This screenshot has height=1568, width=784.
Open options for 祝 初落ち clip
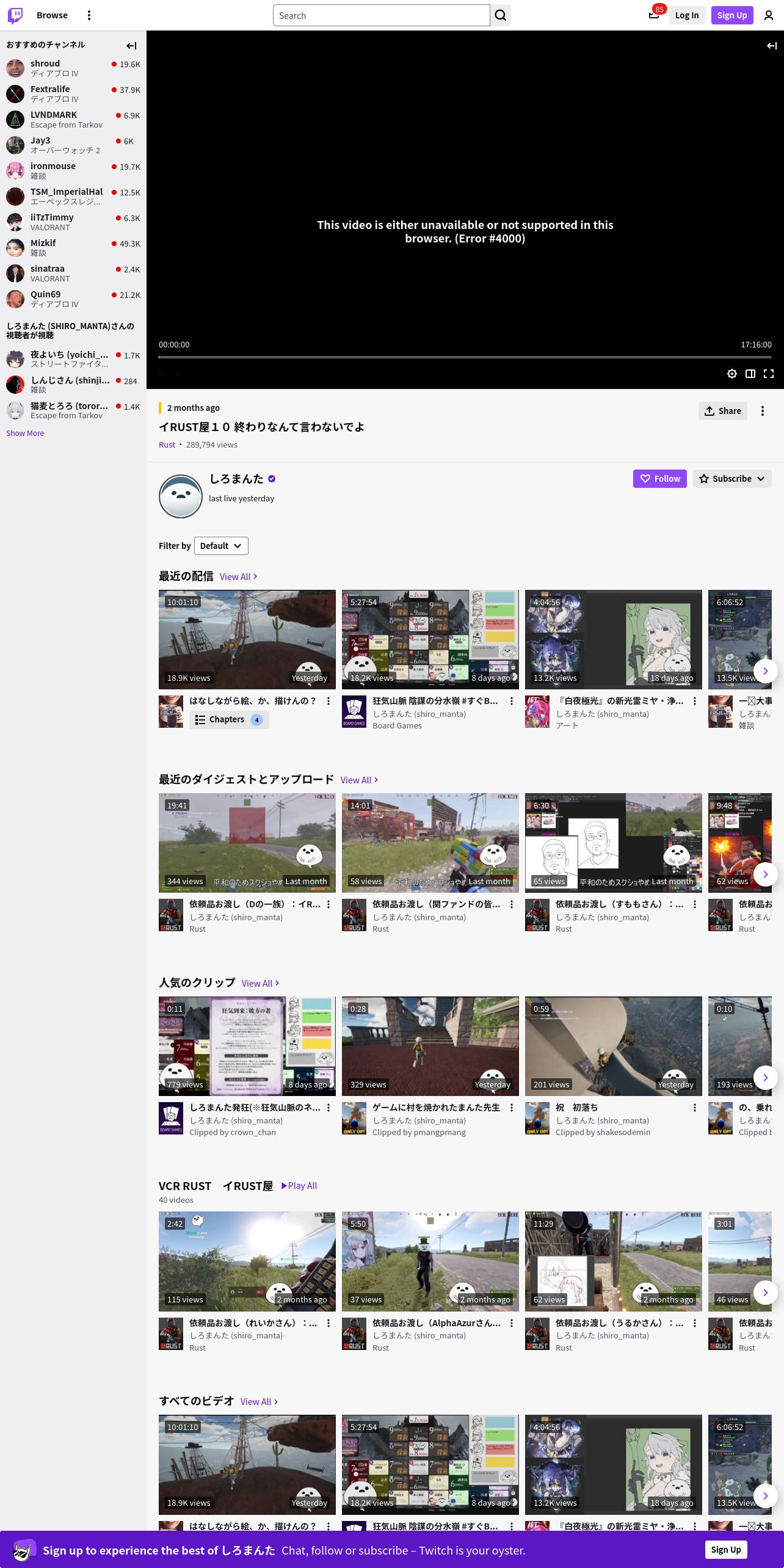coord(695,1108)
